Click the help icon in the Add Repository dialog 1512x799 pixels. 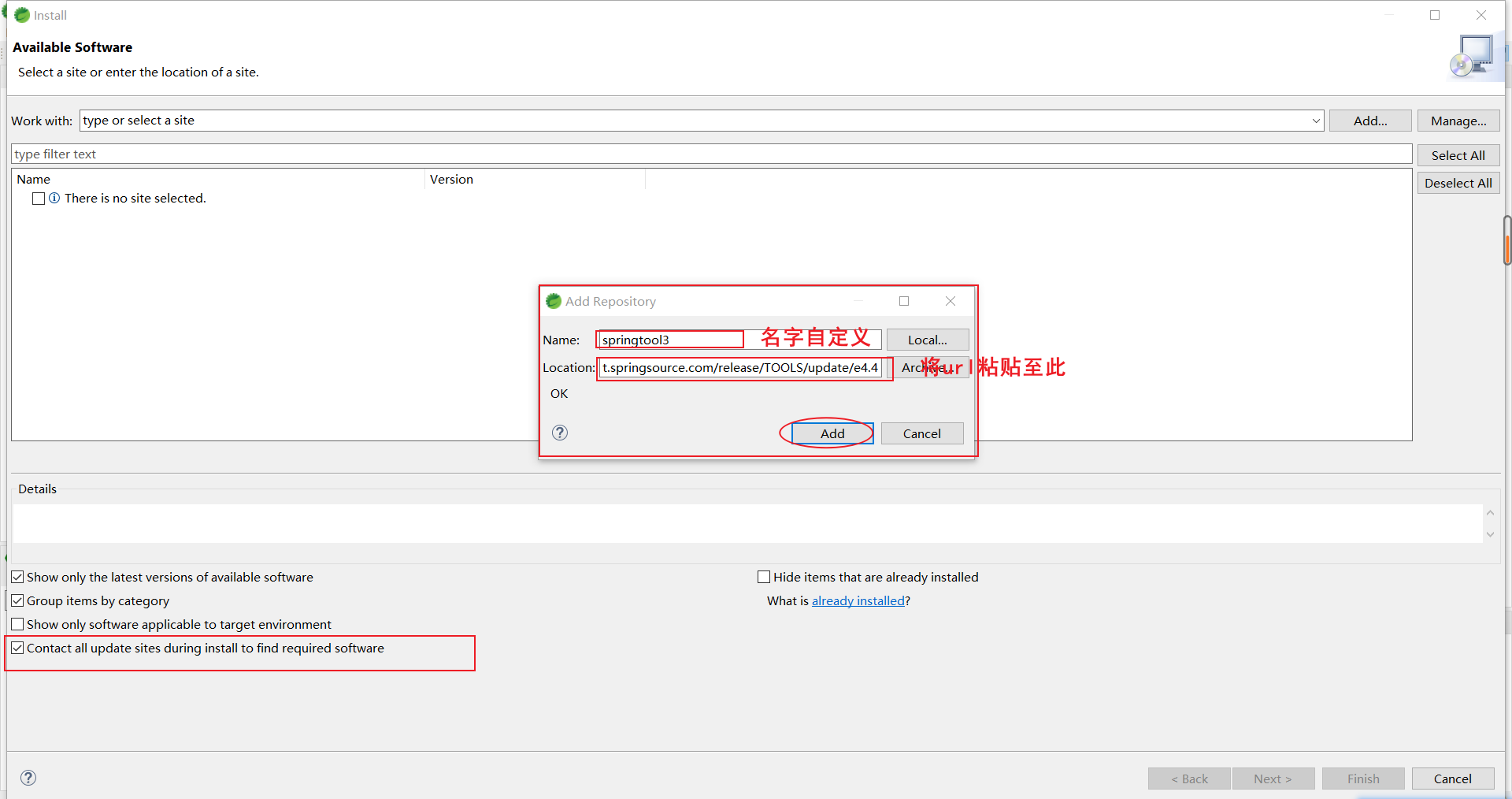coord(559,433)
